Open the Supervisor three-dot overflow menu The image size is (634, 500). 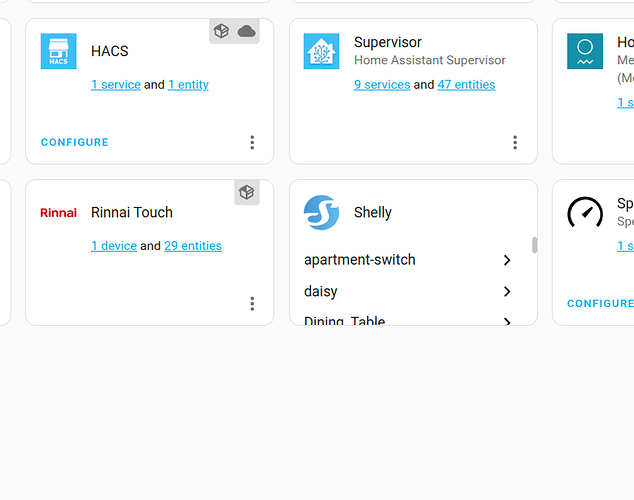515,143
